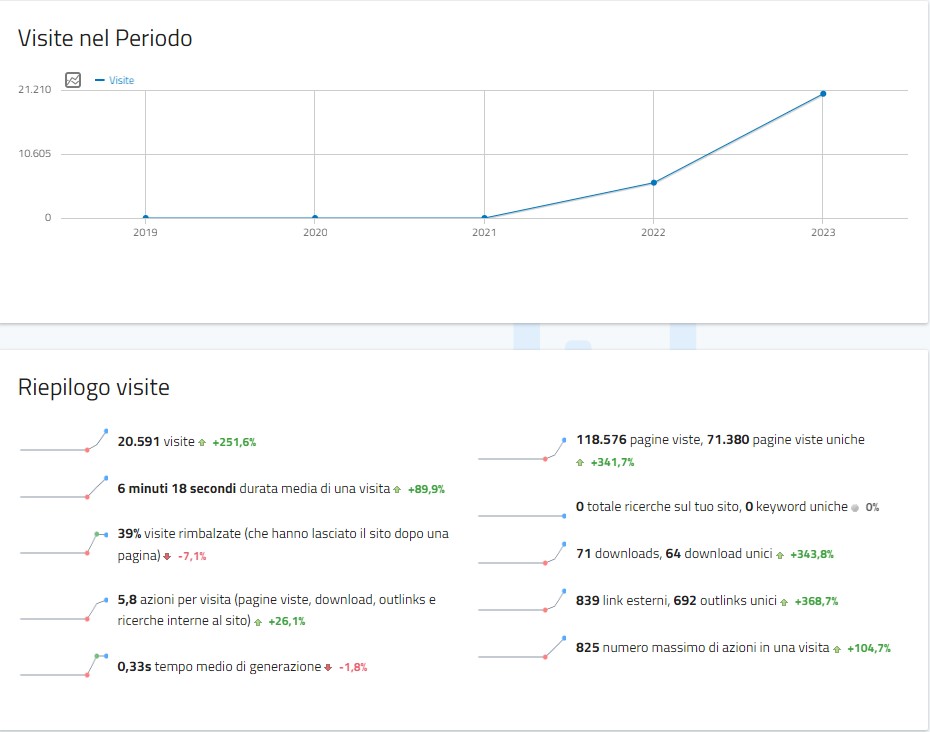This screenshot has height=732, width=930.
Task: Open sparkline for numero massimo di azioni
Action: pyautogui.click(x=522, y=648)
